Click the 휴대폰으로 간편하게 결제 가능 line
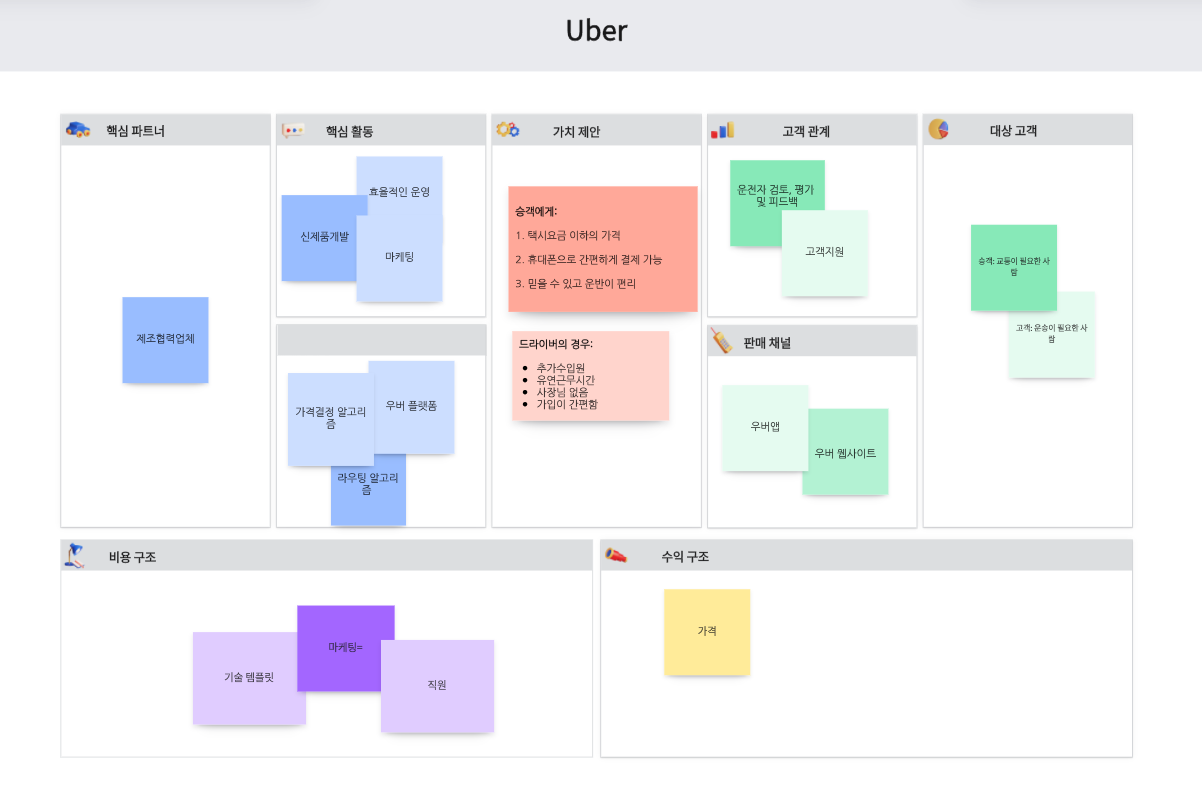This screenshot has height=801, width=1202. coord(589,259)
